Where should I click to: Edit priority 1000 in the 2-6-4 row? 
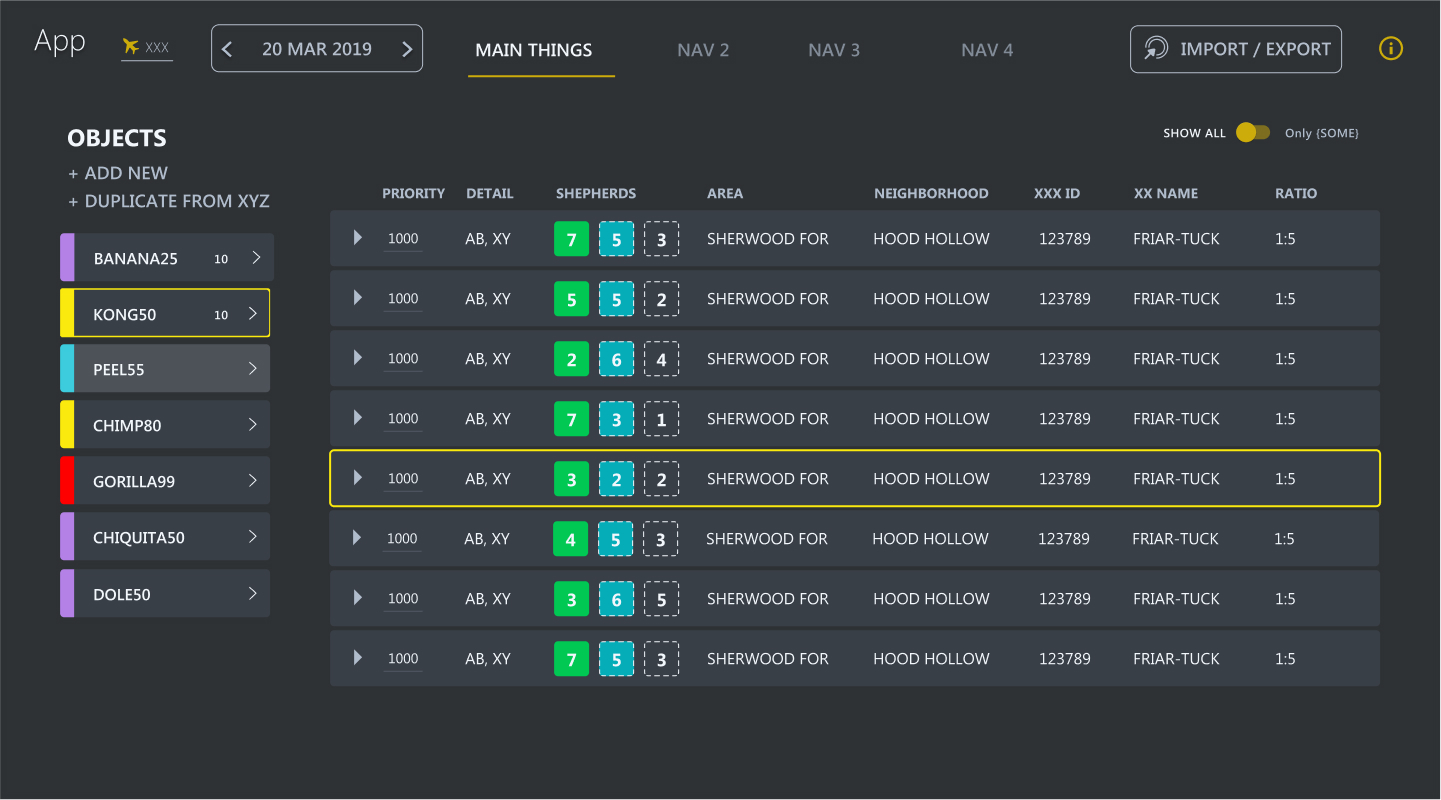coord(403,360)
